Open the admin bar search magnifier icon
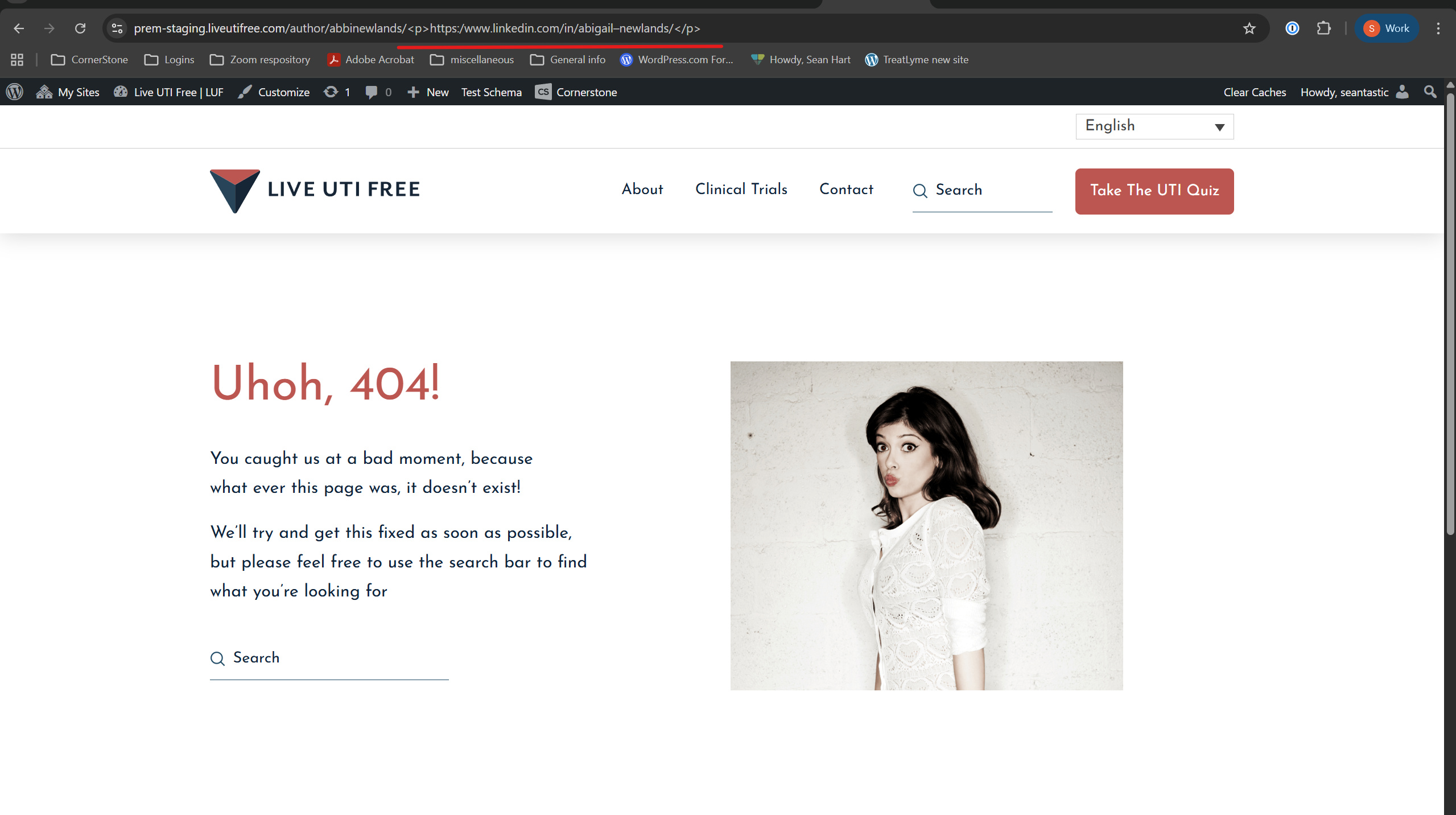 1430,92
